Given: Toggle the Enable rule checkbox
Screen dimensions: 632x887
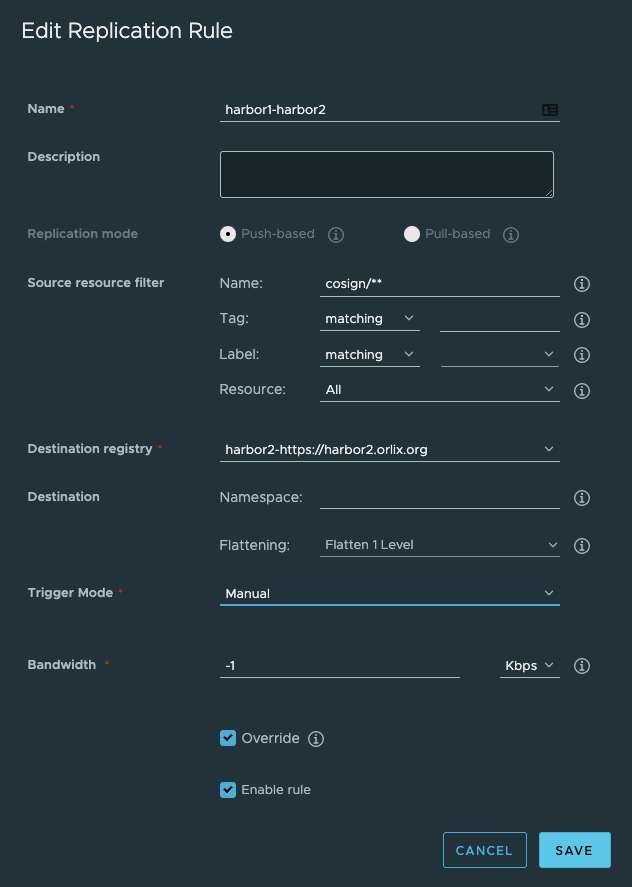Looking at the screenshot, I should 227,790.
